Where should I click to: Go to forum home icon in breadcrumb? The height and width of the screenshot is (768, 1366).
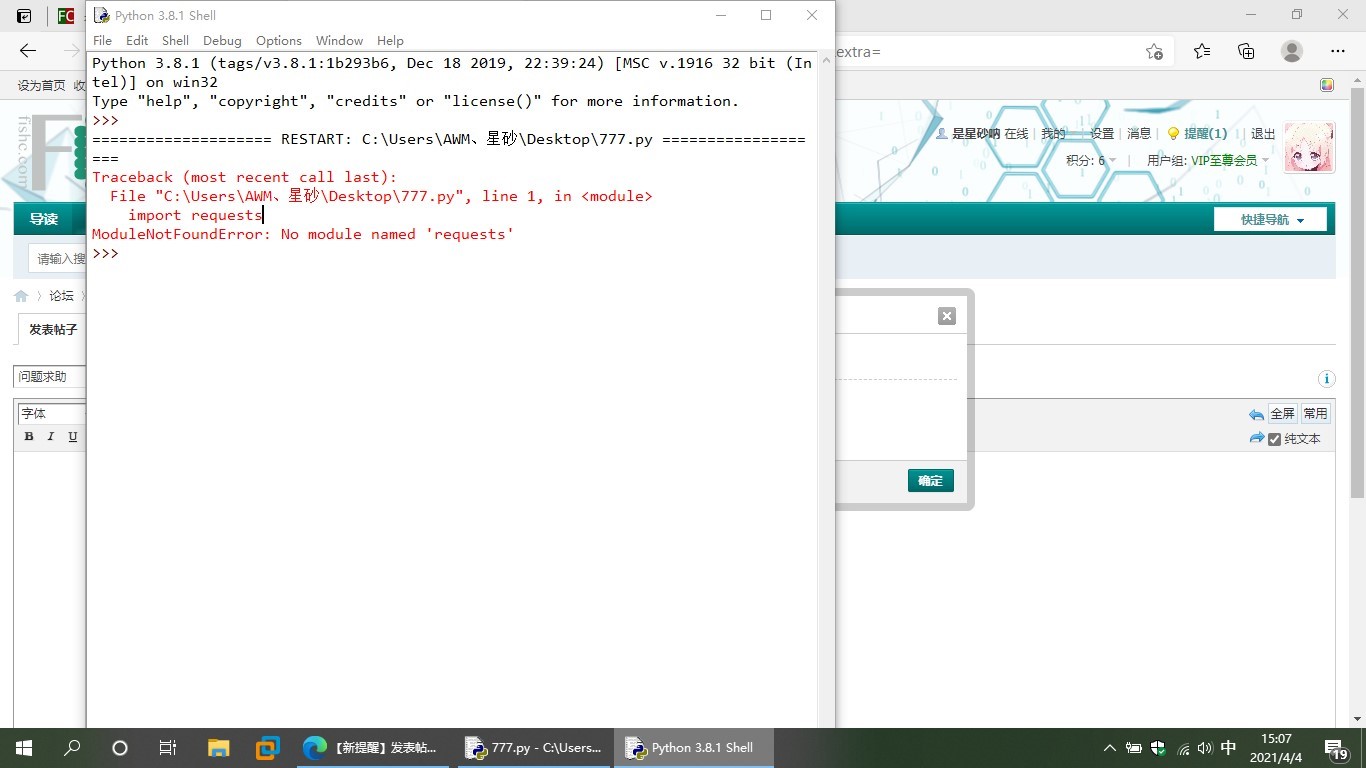(x=21, y=296)
